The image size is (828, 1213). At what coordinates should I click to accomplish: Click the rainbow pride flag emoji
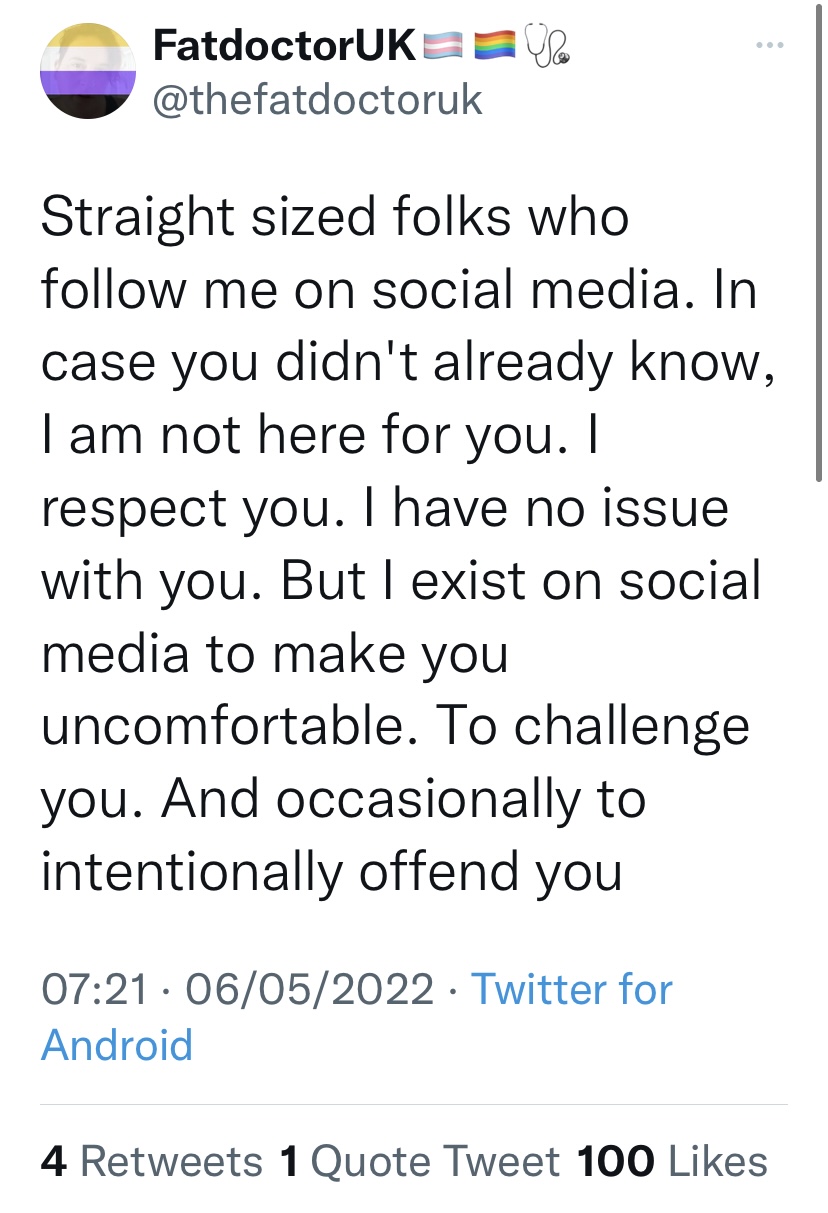coord(493,46)
